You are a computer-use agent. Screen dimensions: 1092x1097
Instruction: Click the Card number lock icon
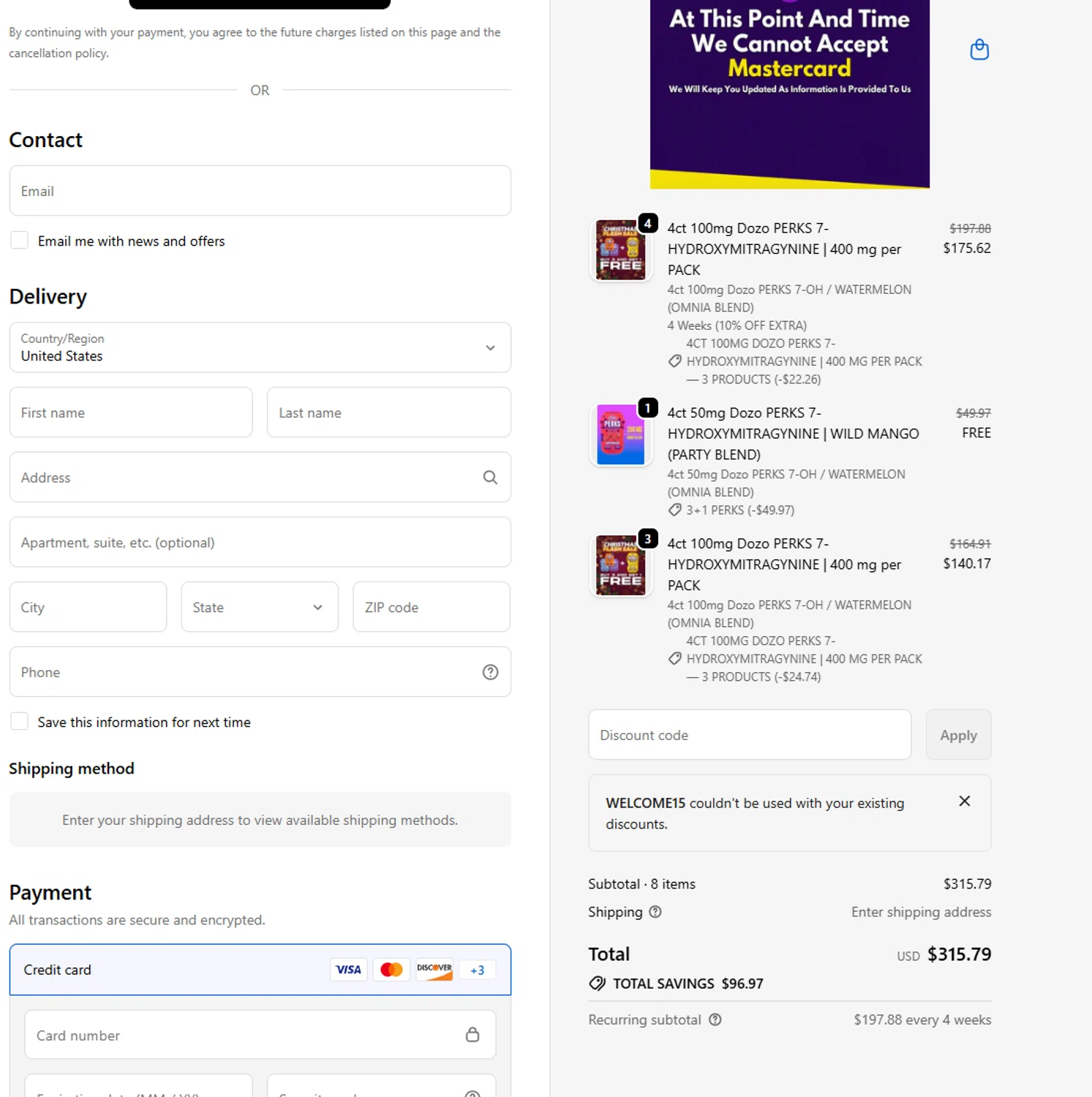pos(472,1035)
